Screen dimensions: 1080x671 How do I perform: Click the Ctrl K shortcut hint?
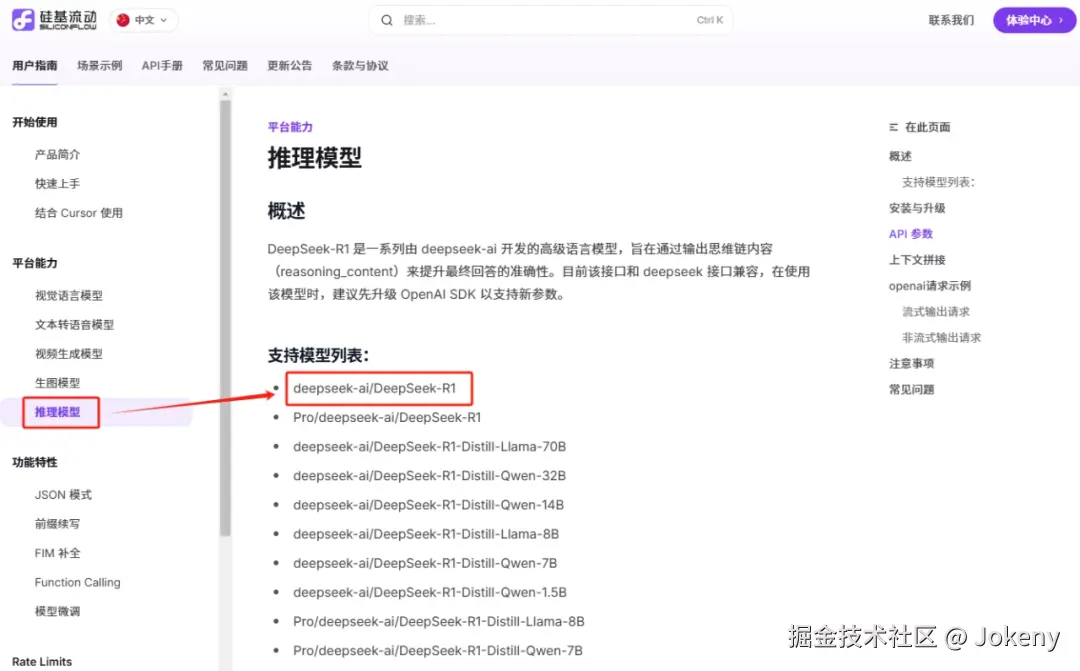(709, 20)
